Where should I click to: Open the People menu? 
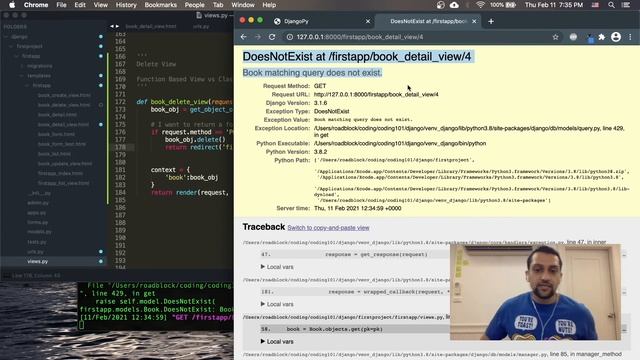click(194, 5)
